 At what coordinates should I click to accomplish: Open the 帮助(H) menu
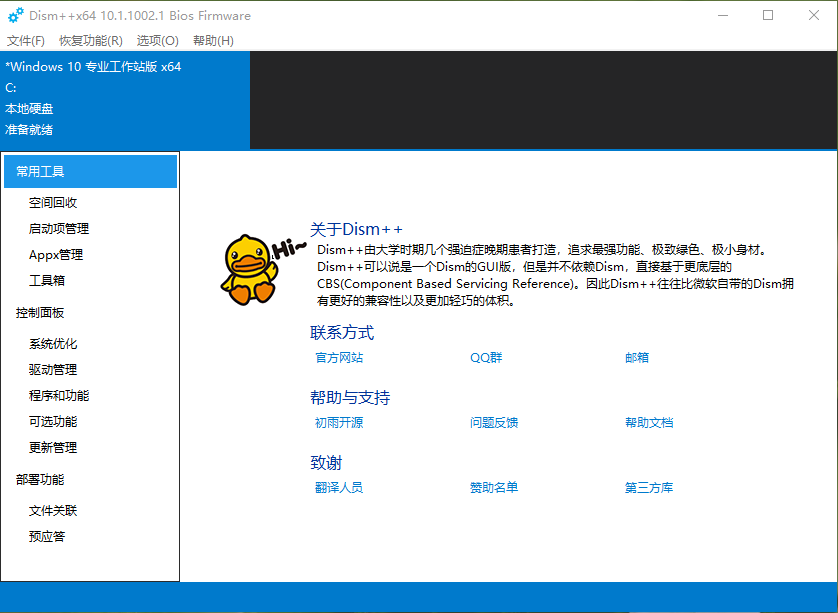pos(213,41)
